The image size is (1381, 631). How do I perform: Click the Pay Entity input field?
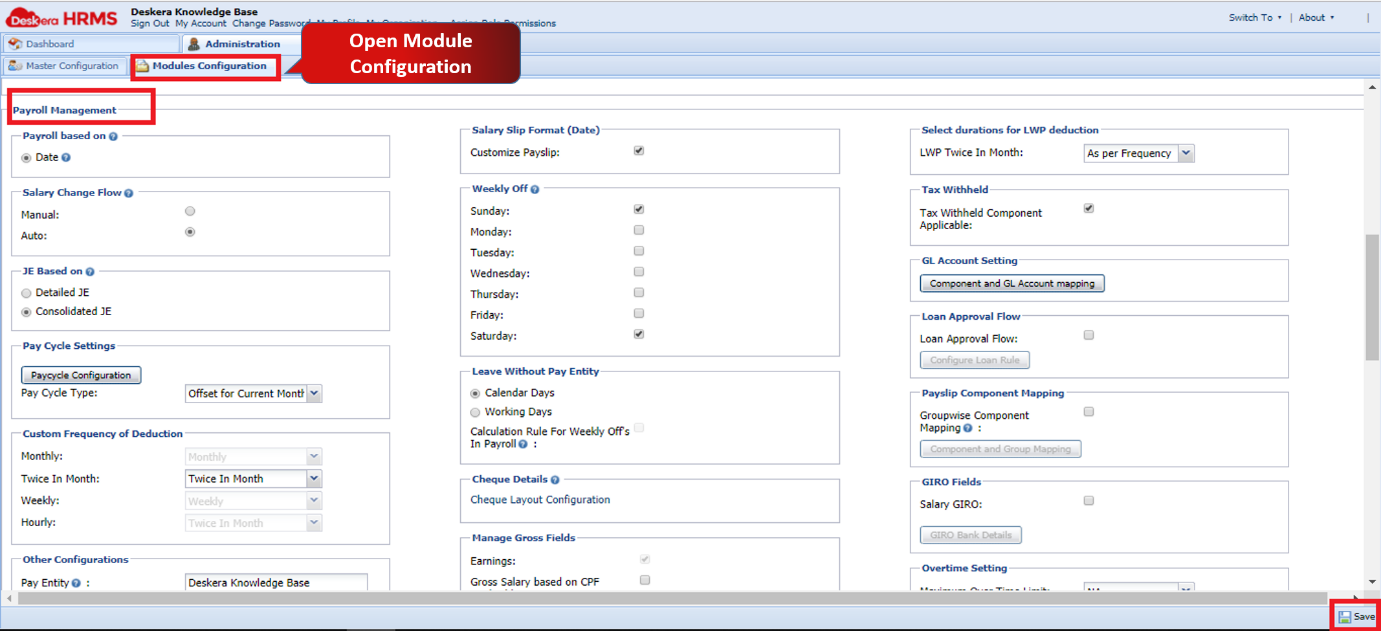click(275, 580)
